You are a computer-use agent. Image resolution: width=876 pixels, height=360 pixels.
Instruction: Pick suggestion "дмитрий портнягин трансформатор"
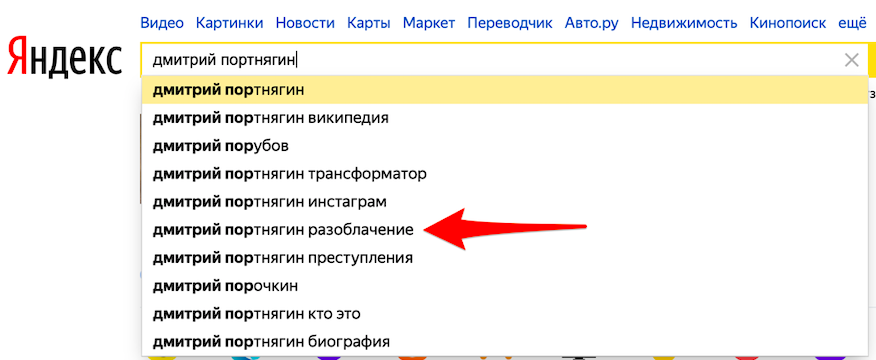(504, 174)
